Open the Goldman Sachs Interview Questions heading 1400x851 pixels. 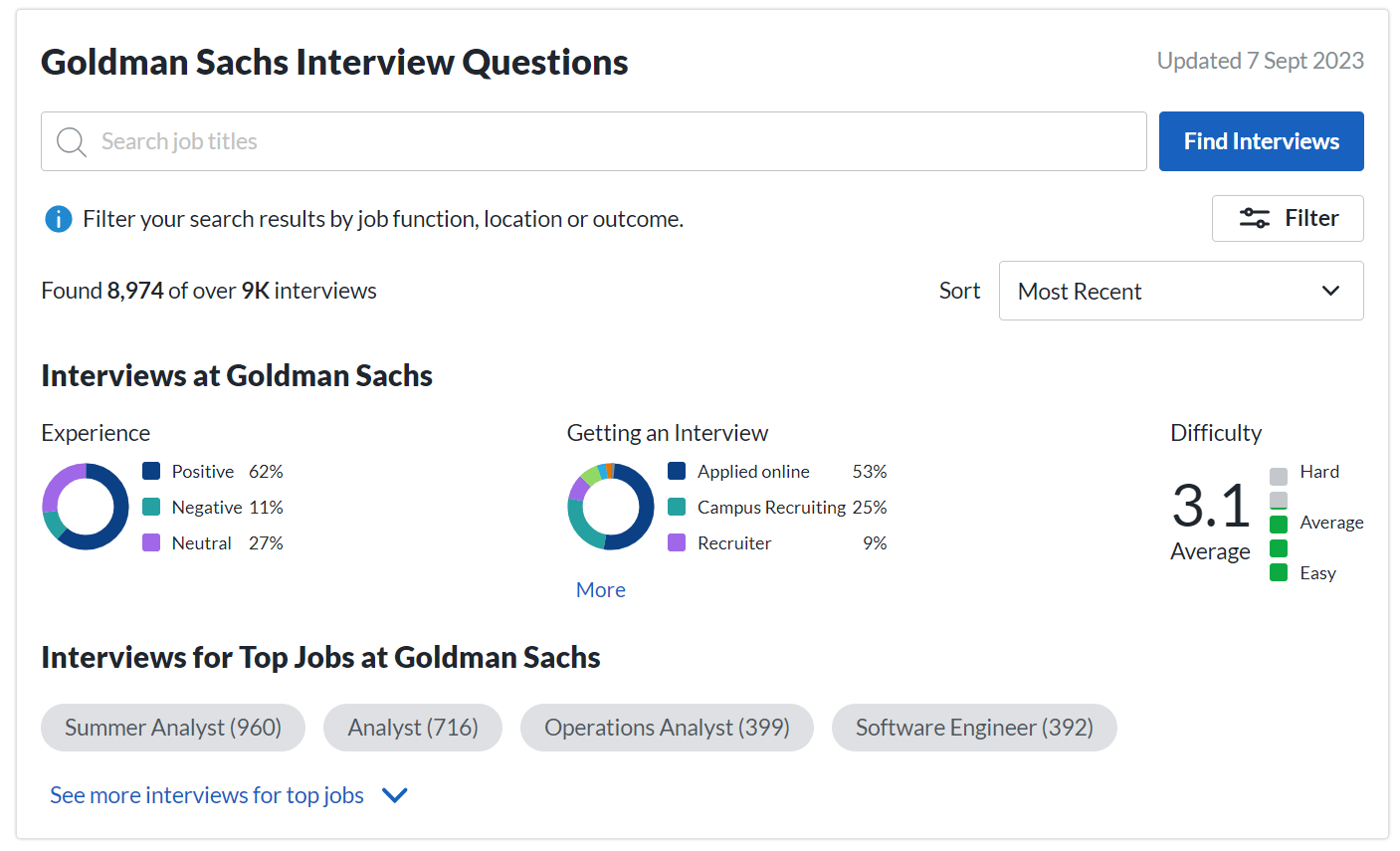(x=334, y=62)
